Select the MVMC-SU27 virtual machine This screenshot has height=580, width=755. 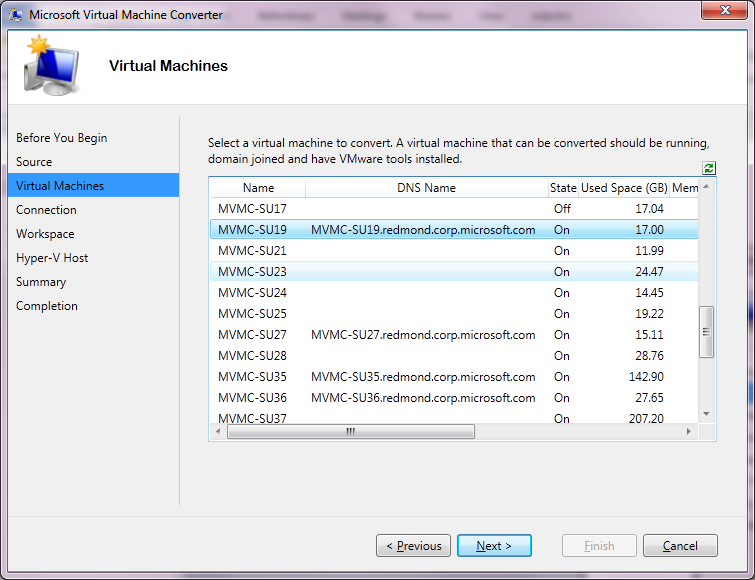point(455,335)
